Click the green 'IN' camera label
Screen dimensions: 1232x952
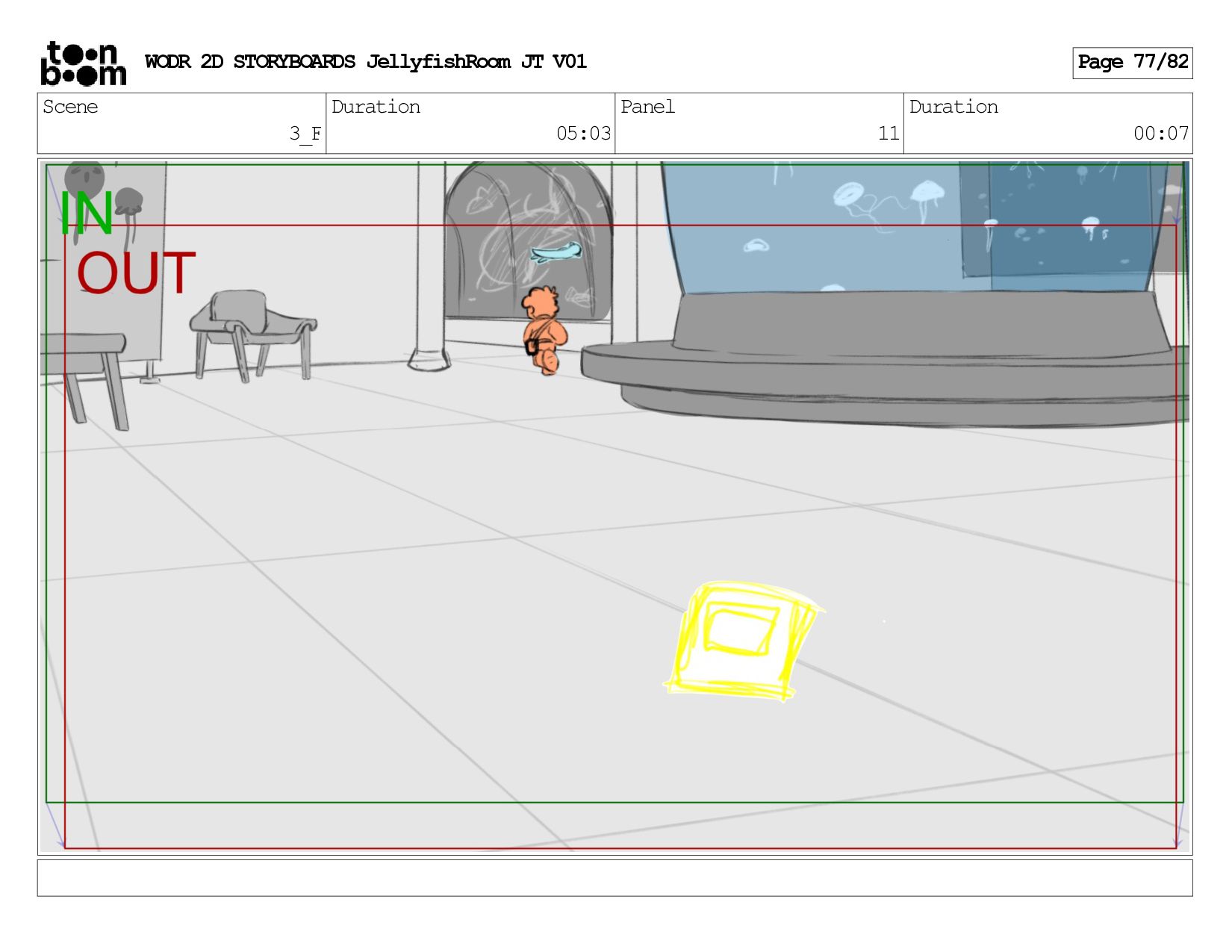(x=86, y=214)
